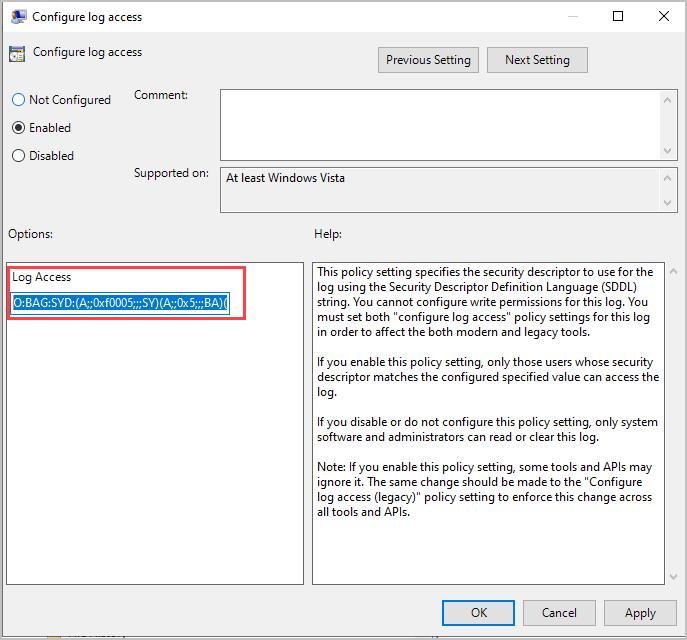Set the policy to Disabled
687x640 pixels.
pos(18,156)
